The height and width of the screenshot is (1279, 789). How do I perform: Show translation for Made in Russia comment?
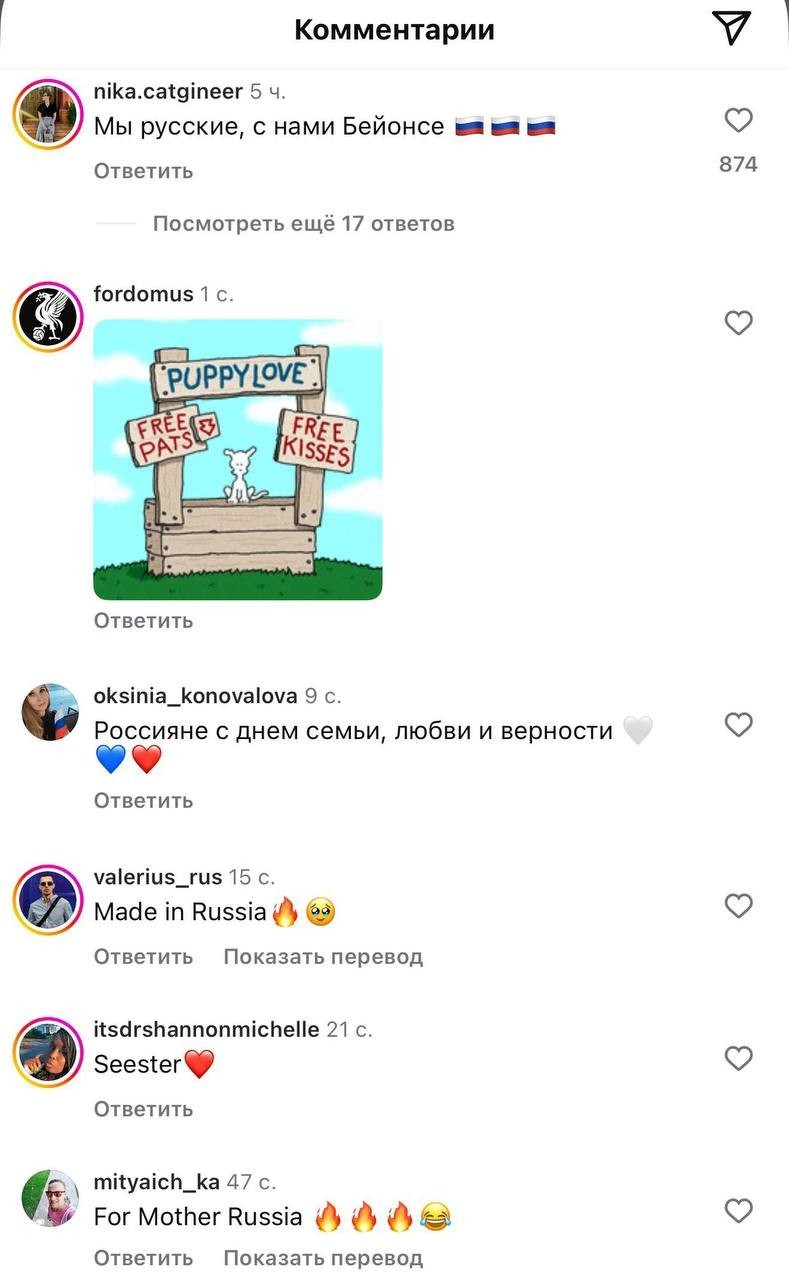[323, 957]
